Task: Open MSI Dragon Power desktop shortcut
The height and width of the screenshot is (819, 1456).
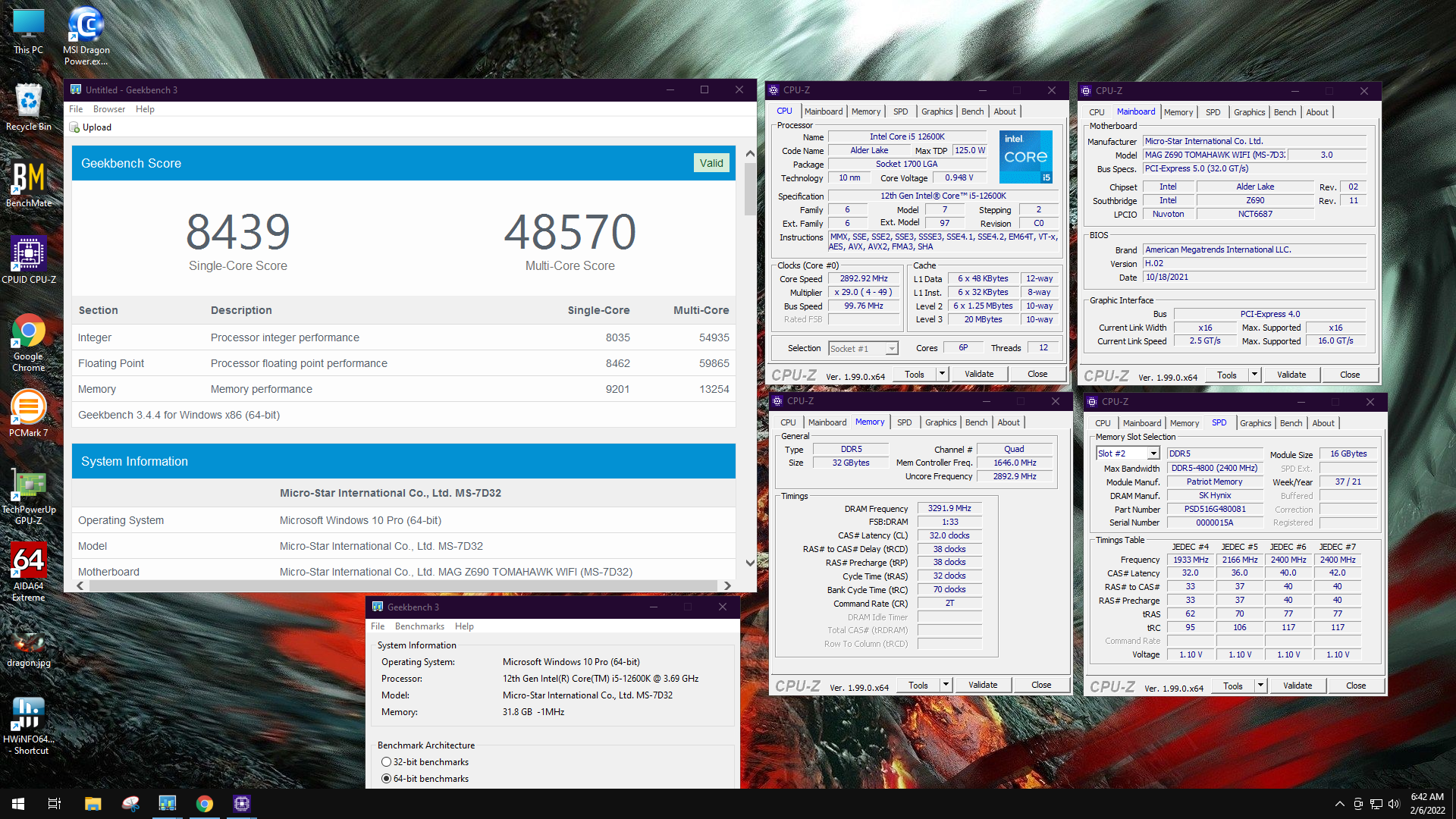Action: tap(86, 36)
